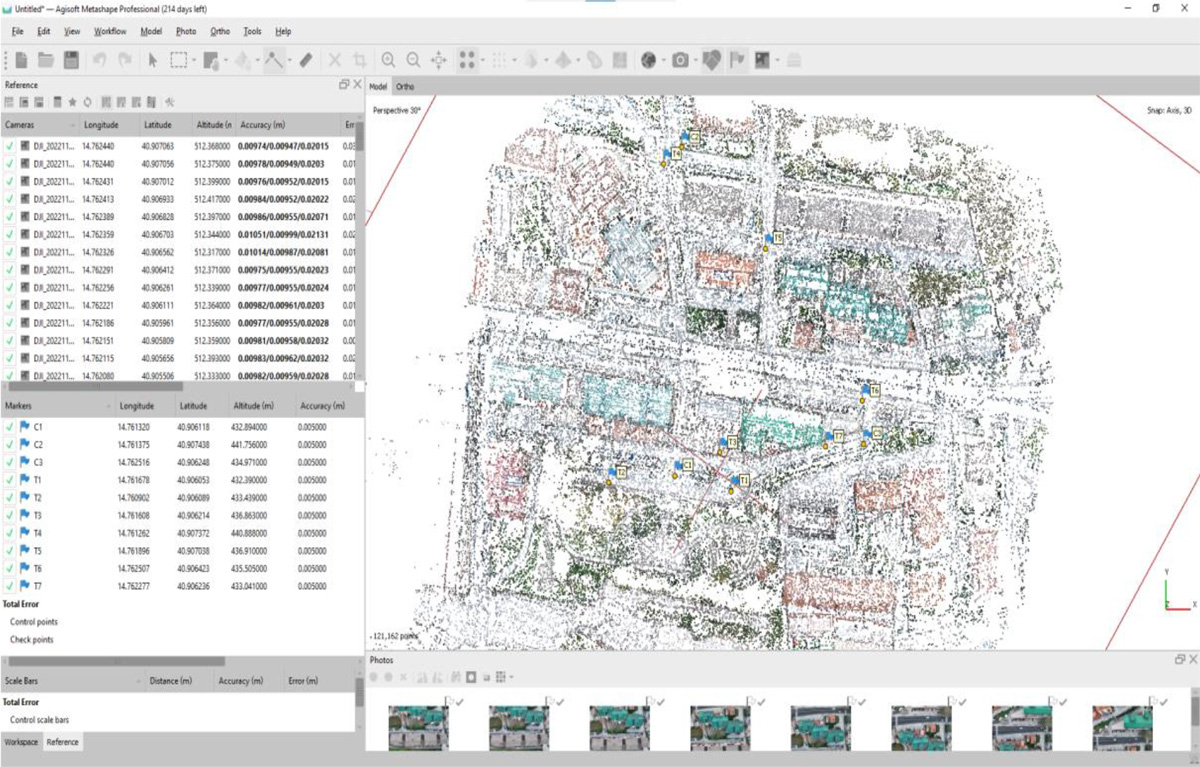Open the rectangle selection tool dropdown arrow

pos(196,61)
